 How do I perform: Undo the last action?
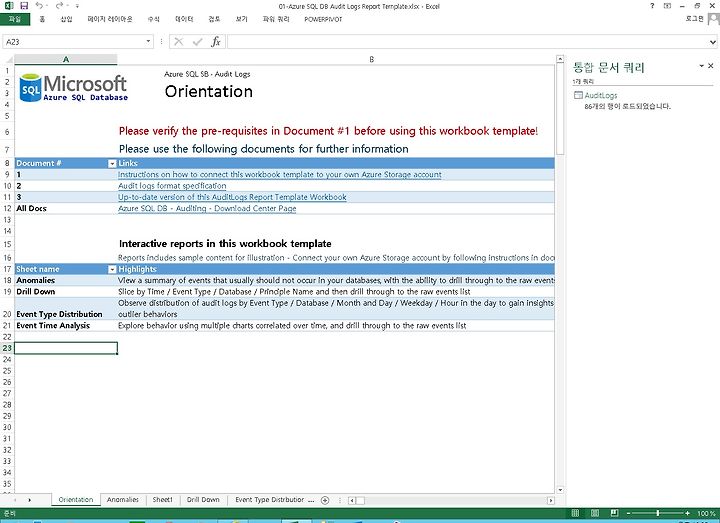tap(39, 6)
